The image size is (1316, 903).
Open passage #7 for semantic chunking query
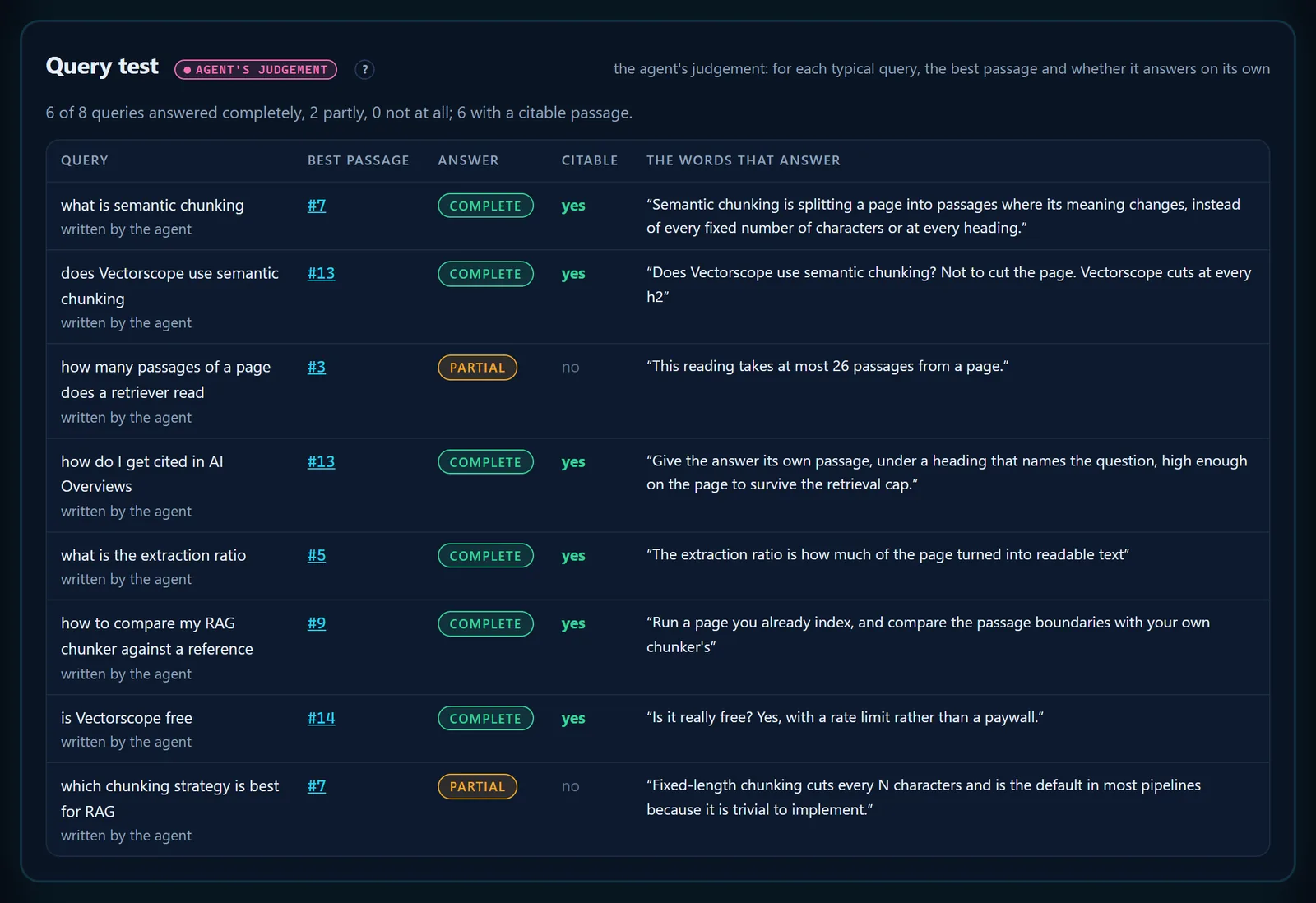pos(317,206)
